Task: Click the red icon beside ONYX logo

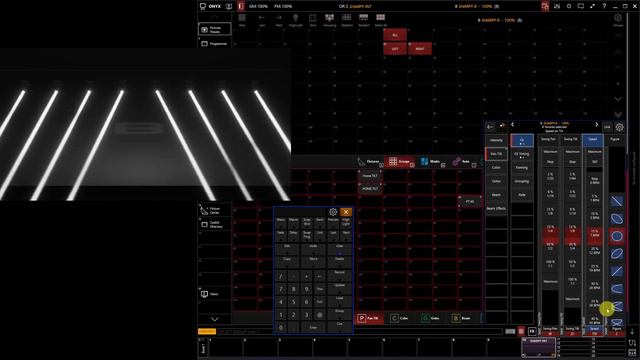Action: 241,6
